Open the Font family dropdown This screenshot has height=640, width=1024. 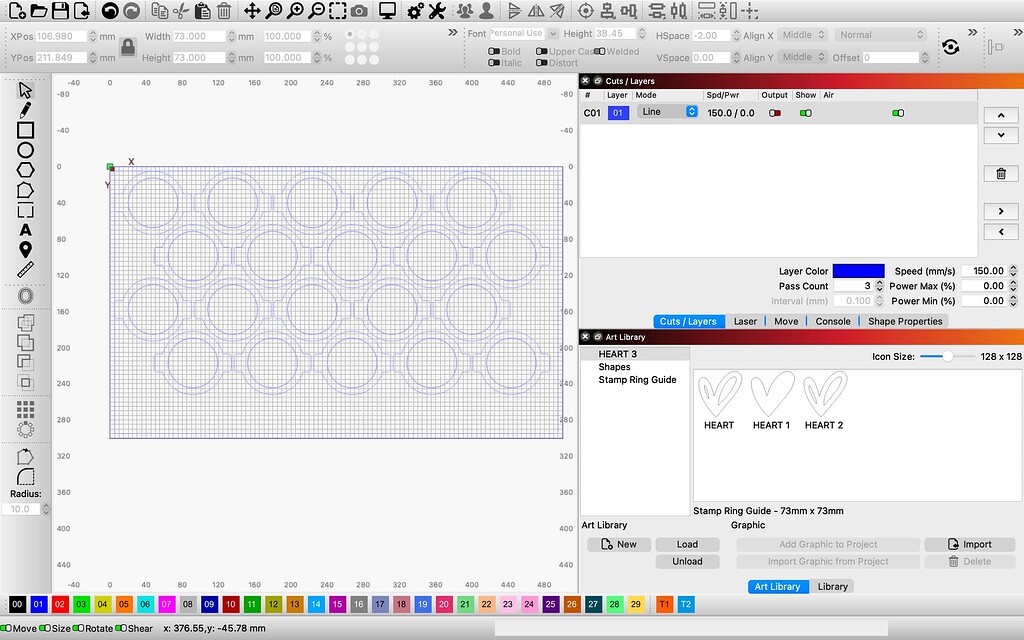click(x=521, y=33)
